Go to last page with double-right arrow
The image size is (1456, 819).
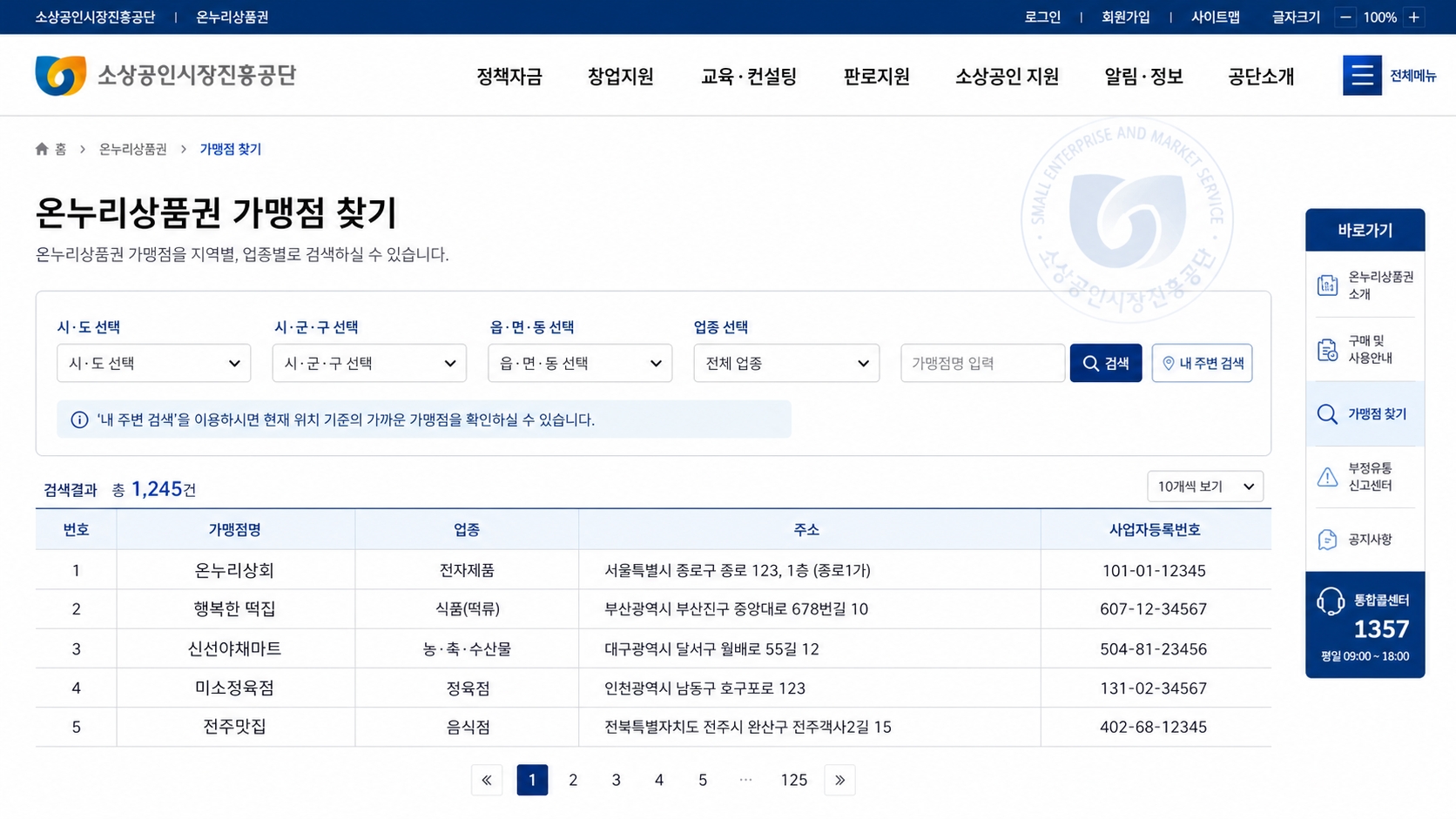click(x=839, y=780)
